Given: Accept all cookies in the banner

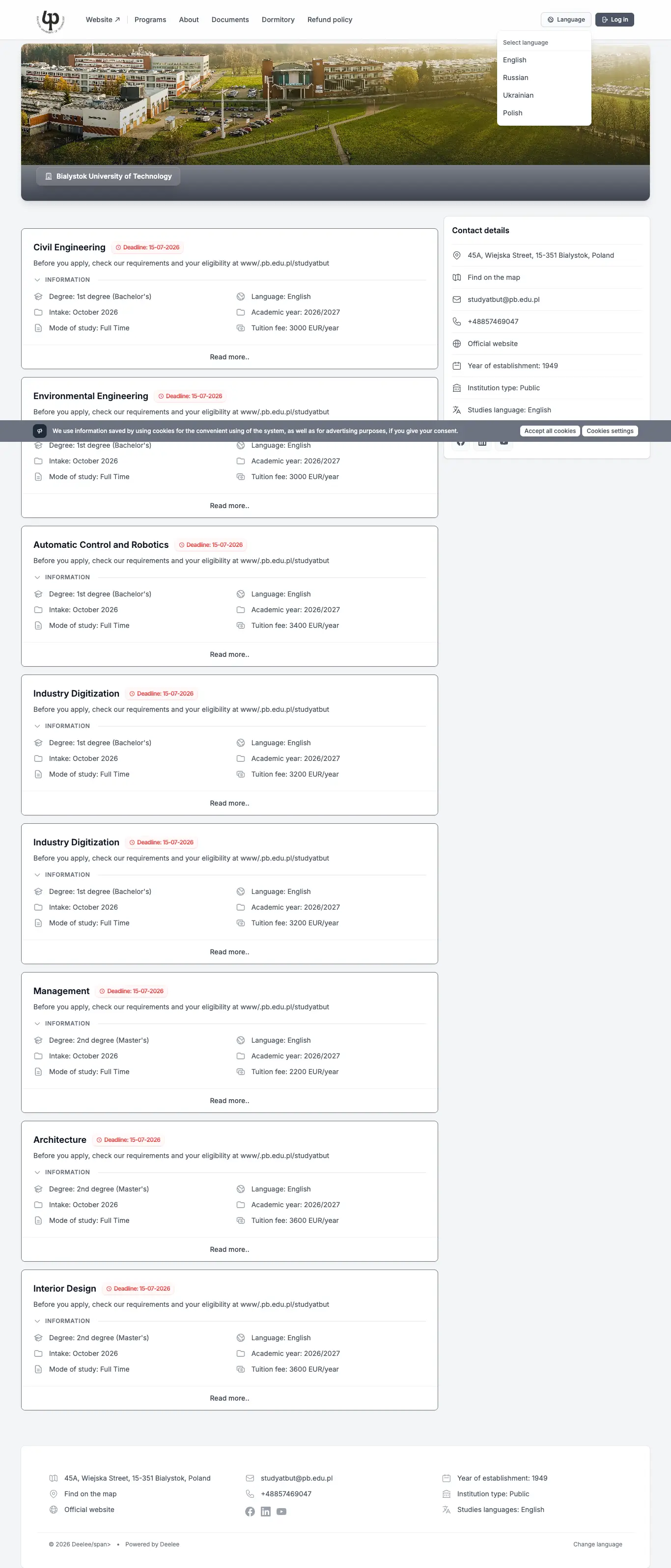Looking at the screenshot, I should point(550,431).
